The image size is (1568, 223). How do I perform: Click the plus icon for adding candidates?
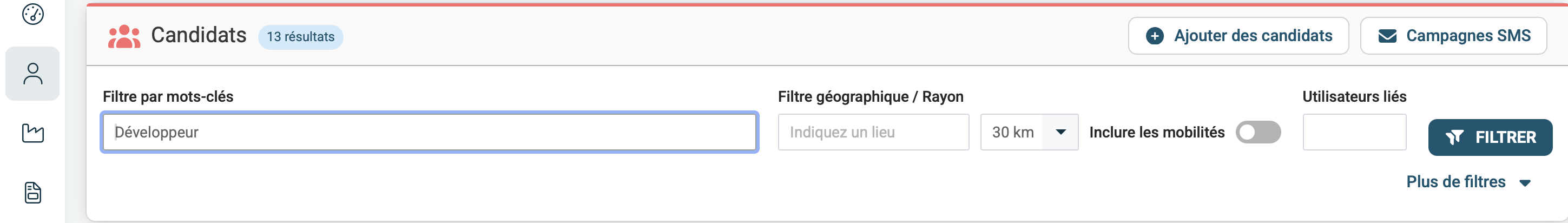pyautogui.click(x=1154, y=36)
